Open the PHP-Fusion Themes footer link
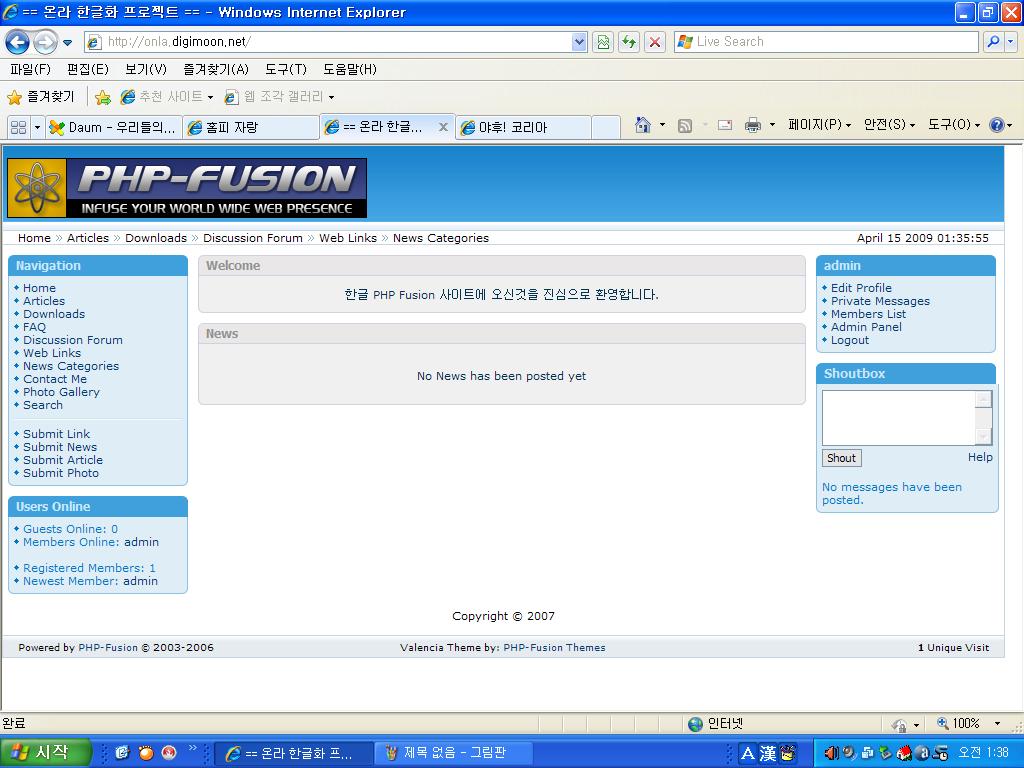 (554, 648)
